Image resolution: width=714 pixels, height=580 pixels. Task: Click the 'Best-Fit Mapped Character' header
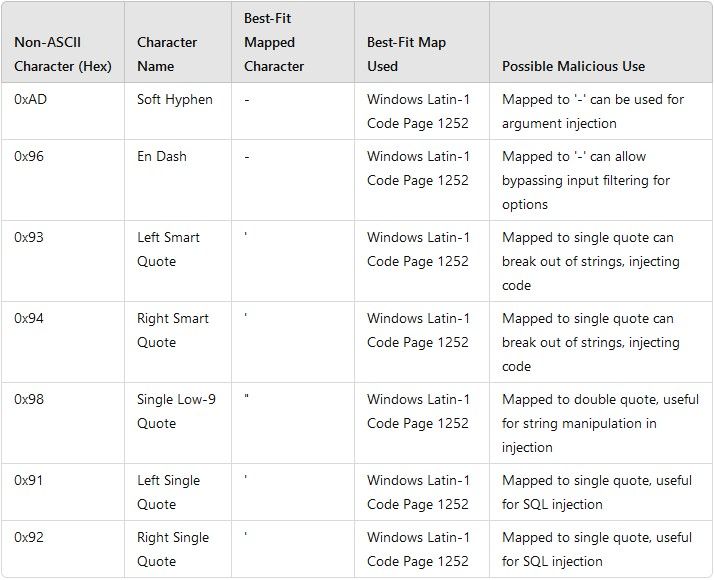(x=274, y=42)
